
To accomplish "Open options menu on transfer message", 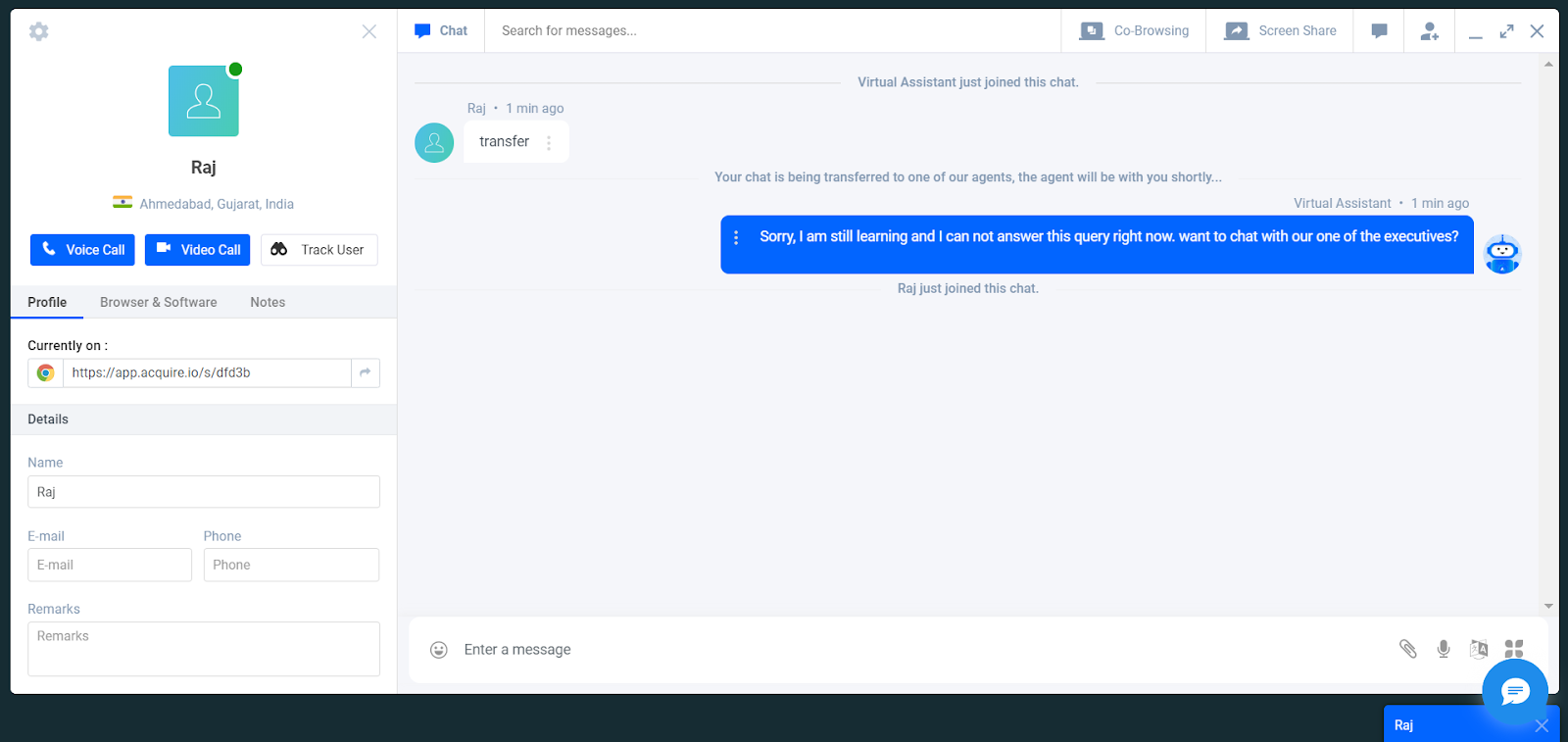I will pyautogui.click(x=549, y=142).
